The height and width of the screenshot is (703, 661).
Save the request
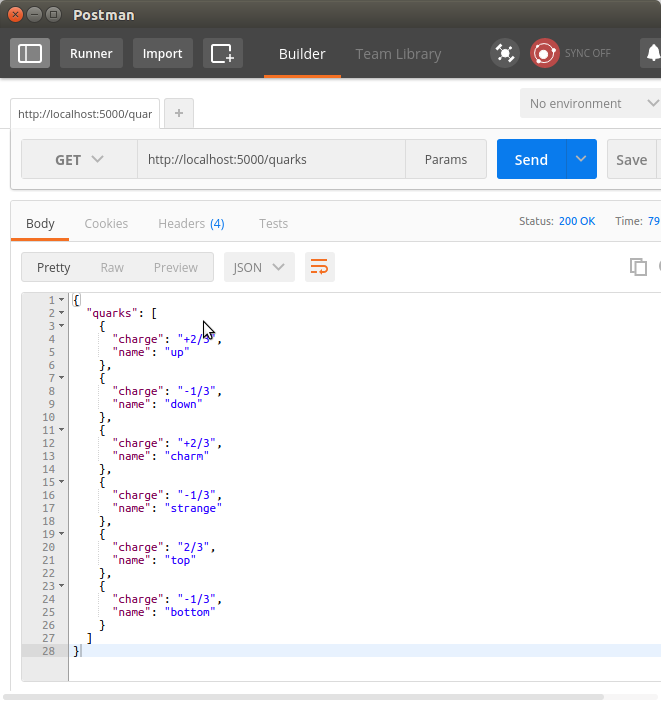(x=631, y=159)
